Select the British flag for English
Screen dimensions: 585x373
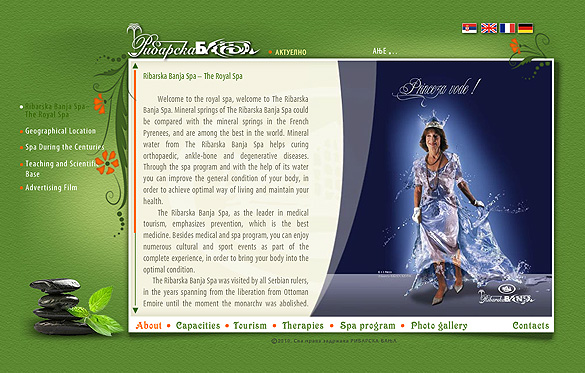coord(488,28)
